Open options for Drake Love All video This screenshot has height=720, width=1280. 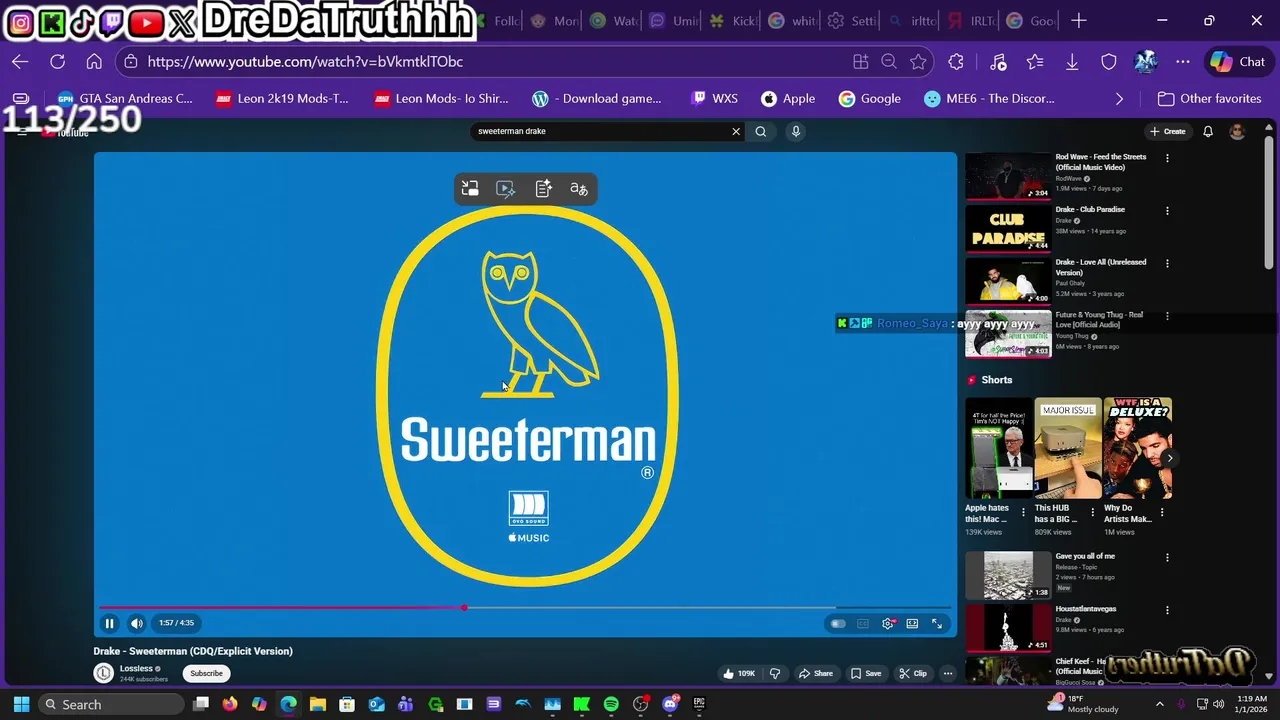pyautogui.click(x=1167, y=264)
